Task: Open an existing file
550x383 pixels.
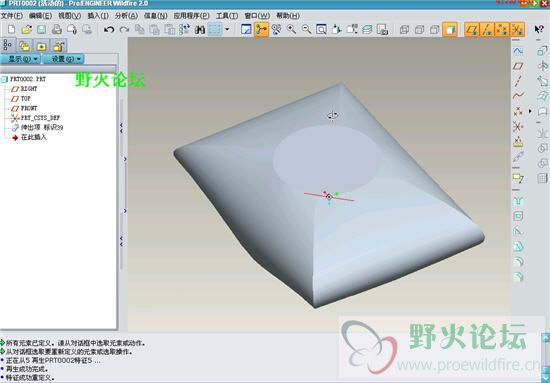Action: coord(27,29)
